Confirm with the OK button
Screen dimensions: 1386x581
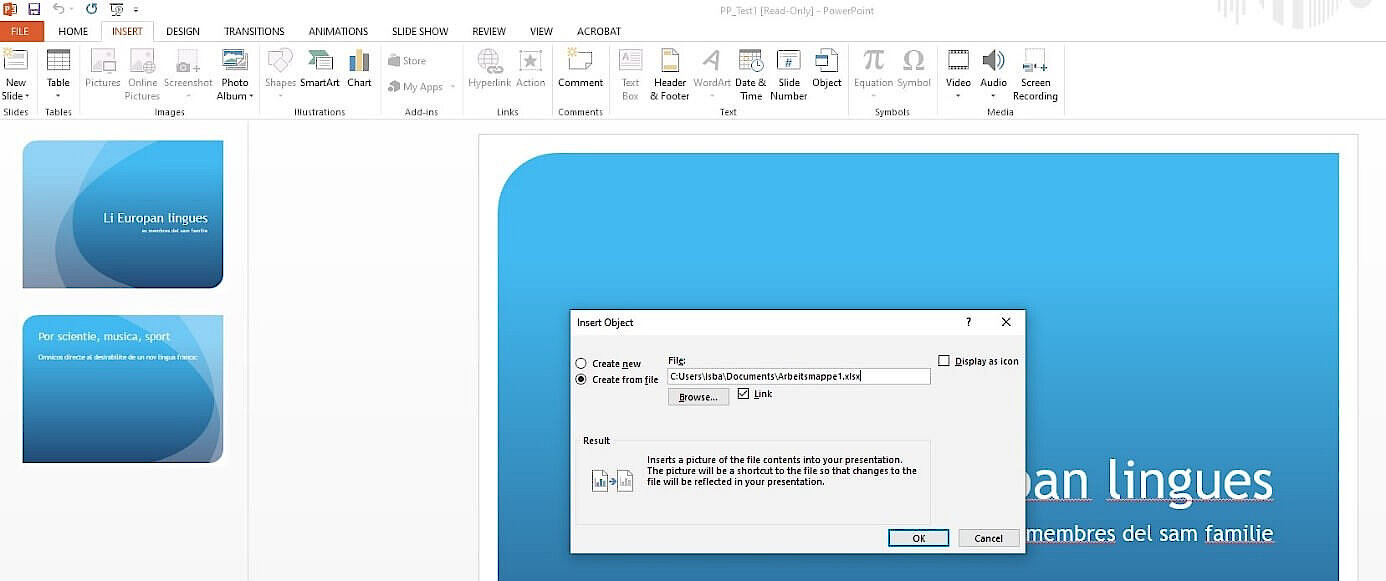[917, 538]
